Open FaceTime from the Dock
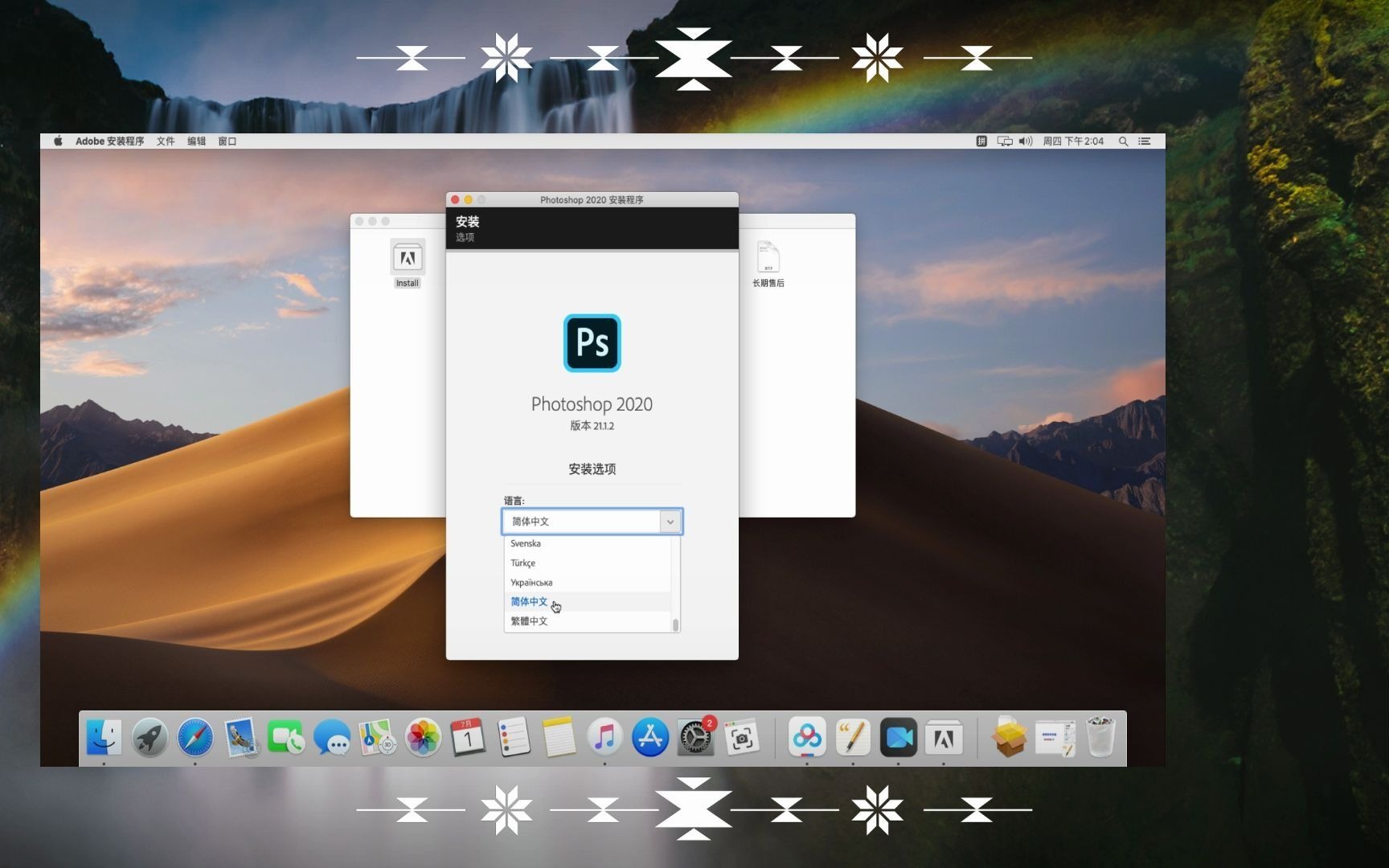1389x868 pixels. coord(285,737)
